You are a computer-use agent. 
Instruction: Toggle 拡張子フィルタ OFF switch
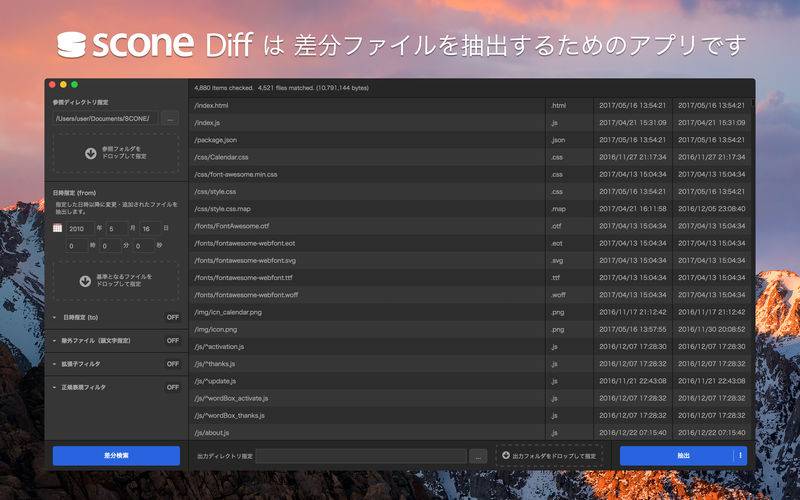pyautogui.click(x=173, y=364)
